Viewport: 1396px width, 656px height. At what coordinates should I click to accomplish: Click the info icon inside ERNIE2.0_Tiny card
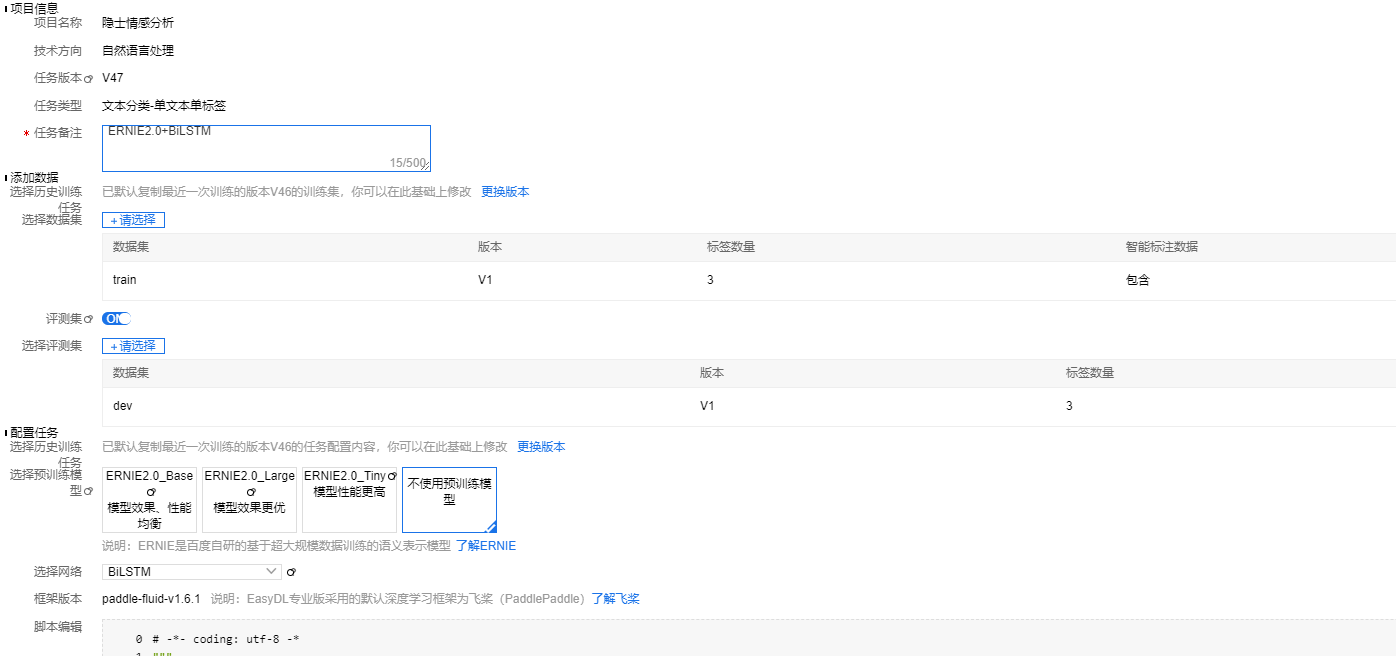[x=391, y=475]
